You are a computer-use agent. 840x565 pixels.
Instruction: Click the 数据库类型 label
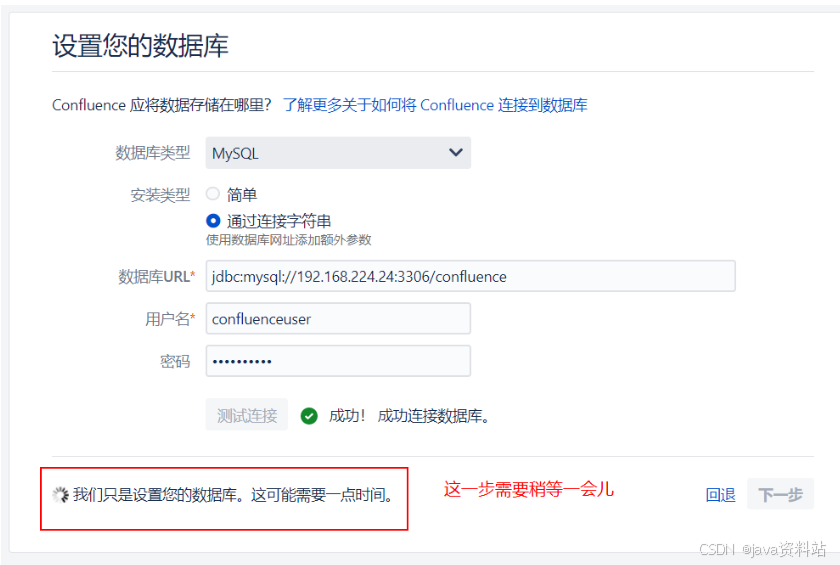(153, 153)
